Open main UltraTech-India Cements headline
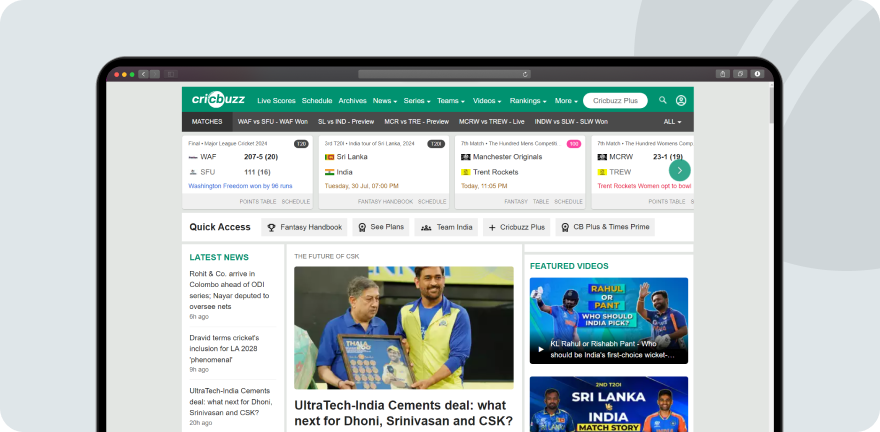The image size is (880, 432). point(404,413)
